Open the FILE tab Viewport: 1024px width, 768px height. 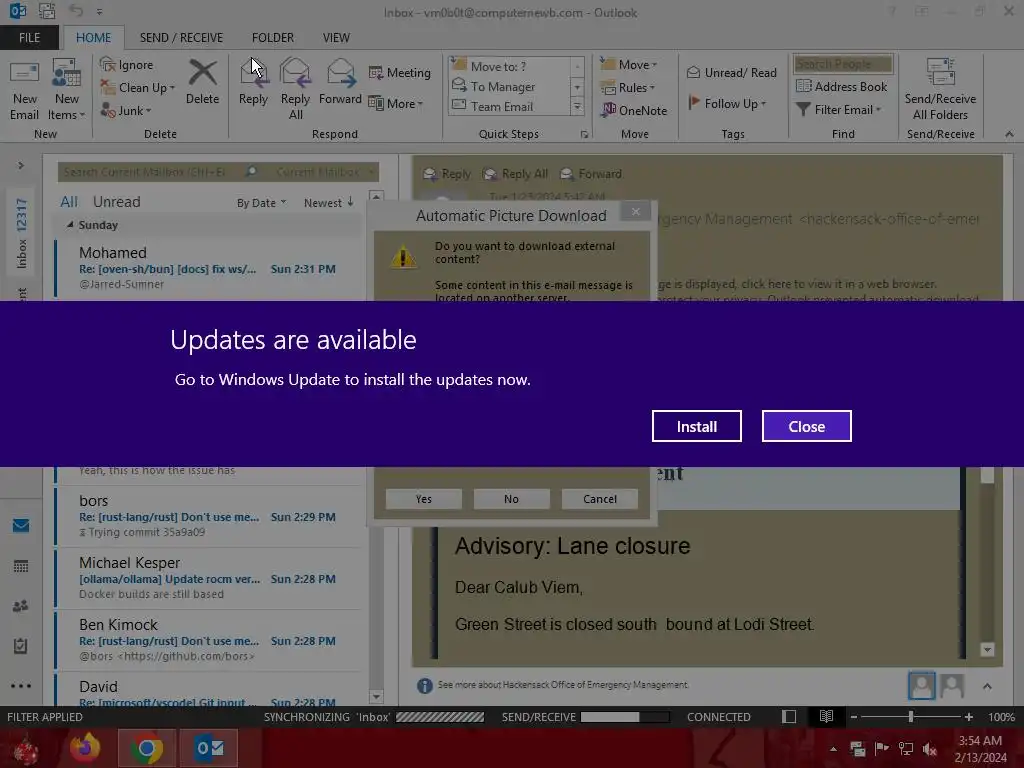(x=29, y=38)
